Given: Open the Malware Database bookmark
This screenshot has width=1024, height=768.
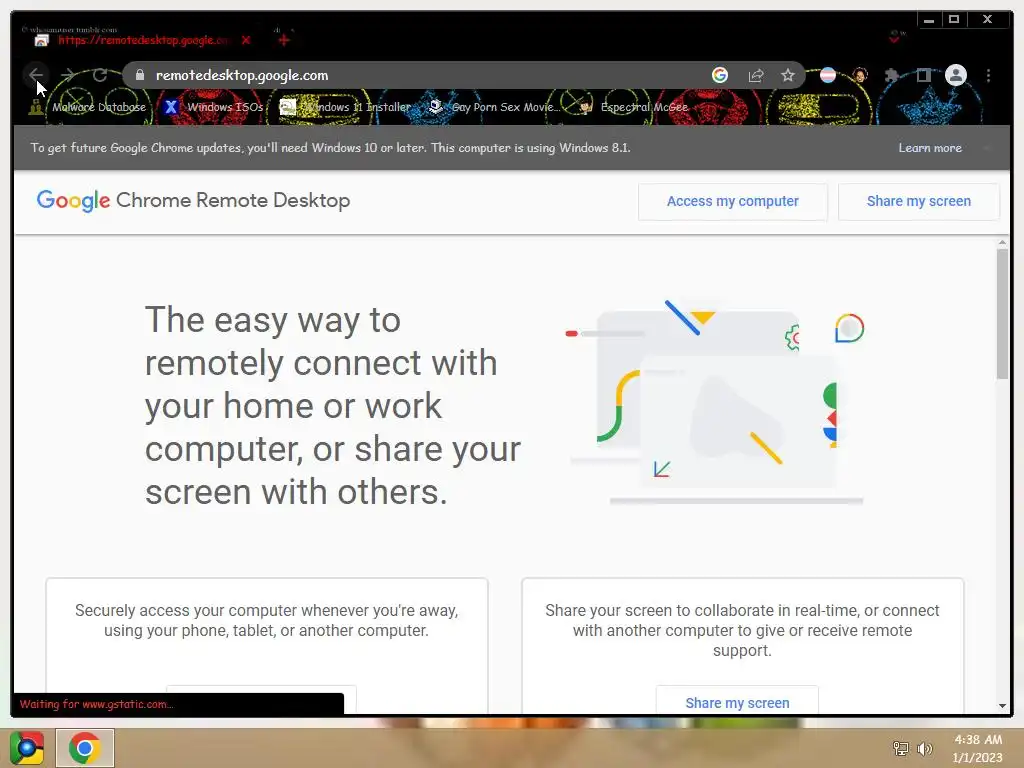Looking at the screenshot, I should click(88, 107).
